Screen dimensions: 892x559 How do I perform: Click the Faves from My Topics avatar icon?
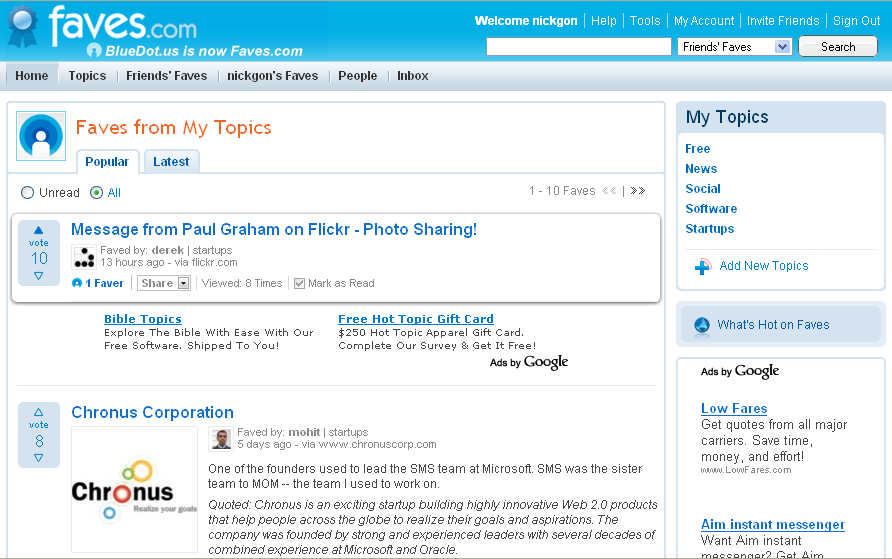tap(41, 136)
